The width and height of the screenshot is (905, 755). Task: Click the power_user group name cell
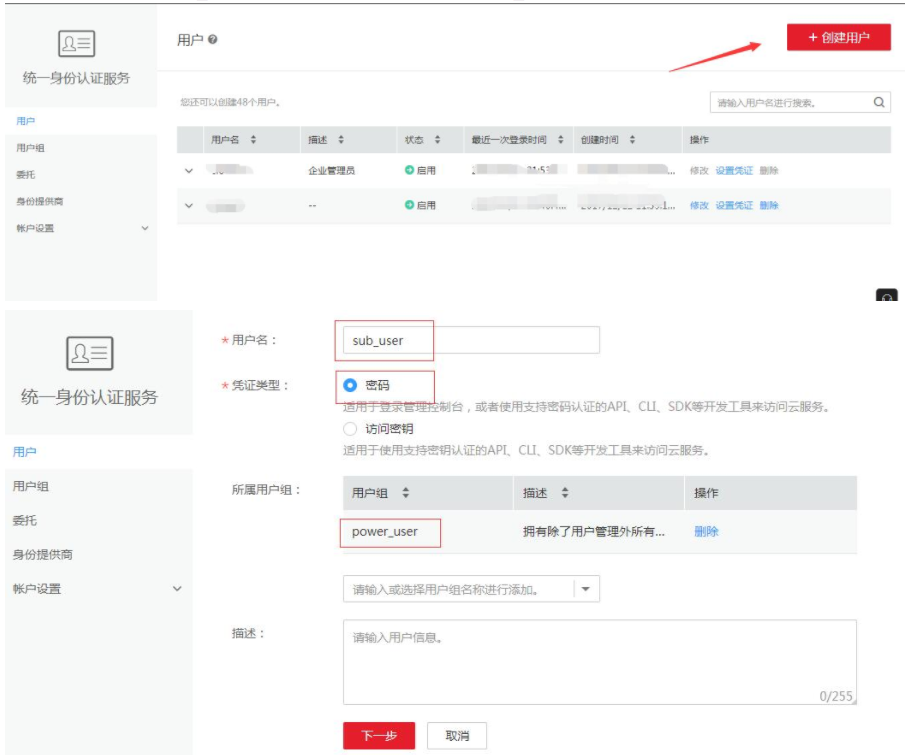(x=384, y=532)
